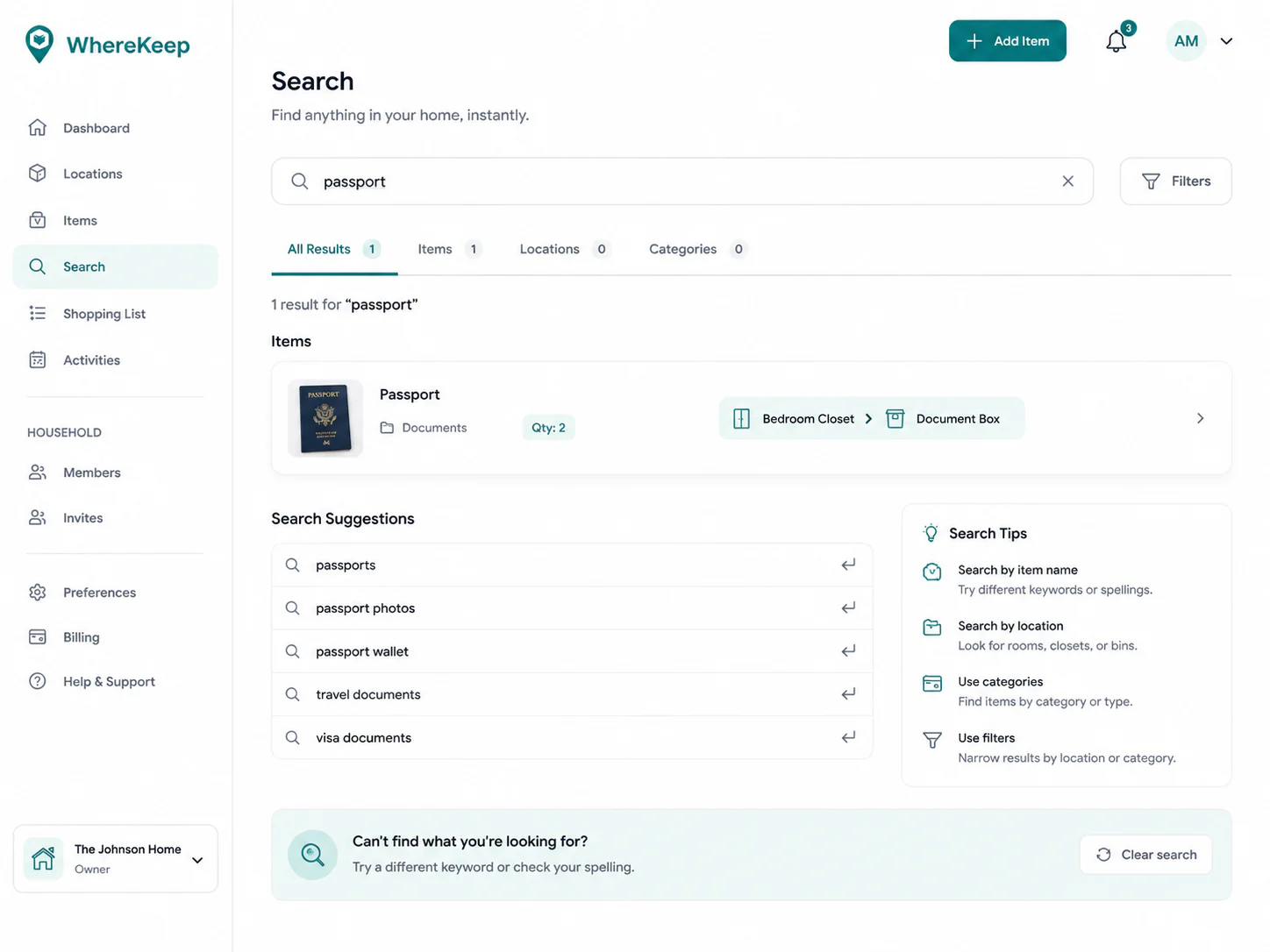Click the Search by item name tip icon
Screen dimensions: 1270x952
pos(932,572)
